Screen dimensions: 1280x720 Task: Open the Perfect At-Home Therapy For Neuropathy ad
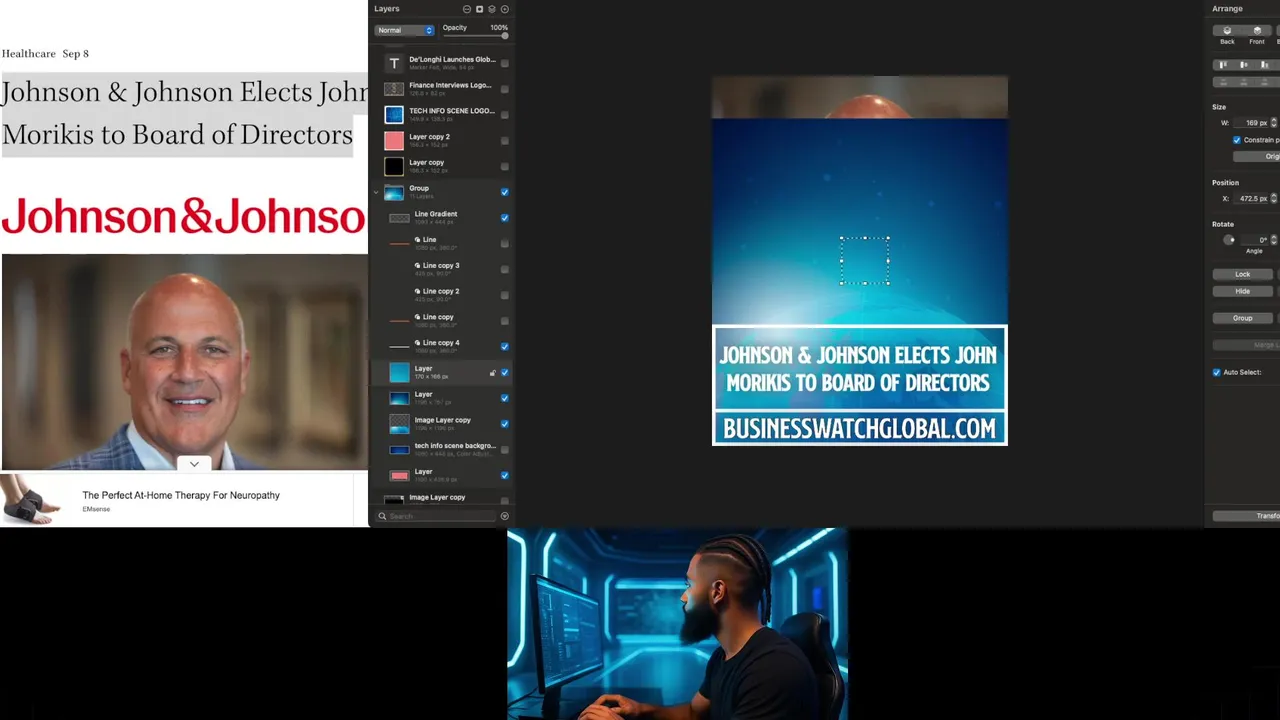(x=181, y=495)
